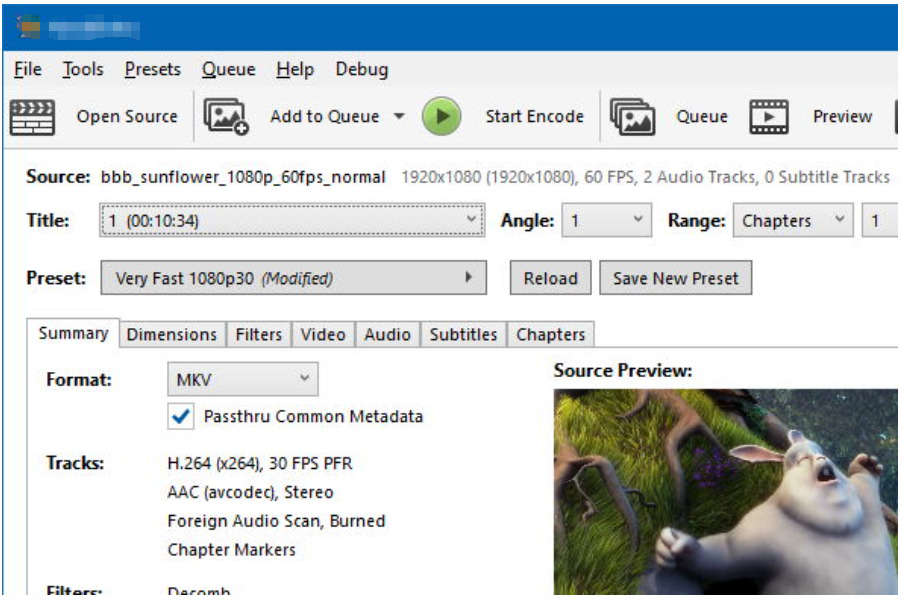Switch to the Subtitles tab
Viewport: 902px width, 600px height.
(463, 334)
